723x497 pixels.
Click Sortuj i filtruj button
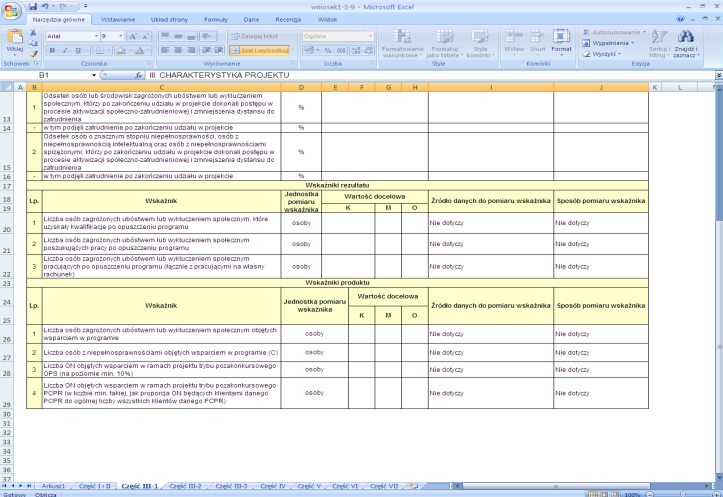click(x=659, y=43)
